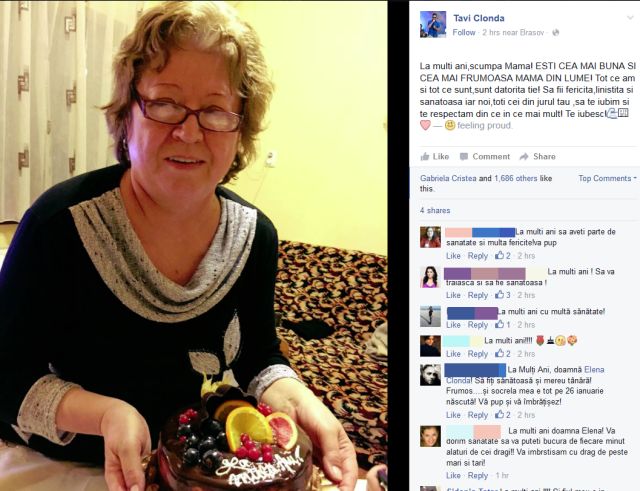Open Tavi Clonda's profile picture thumbnail

pyautogui.click(x=433, y=24)
